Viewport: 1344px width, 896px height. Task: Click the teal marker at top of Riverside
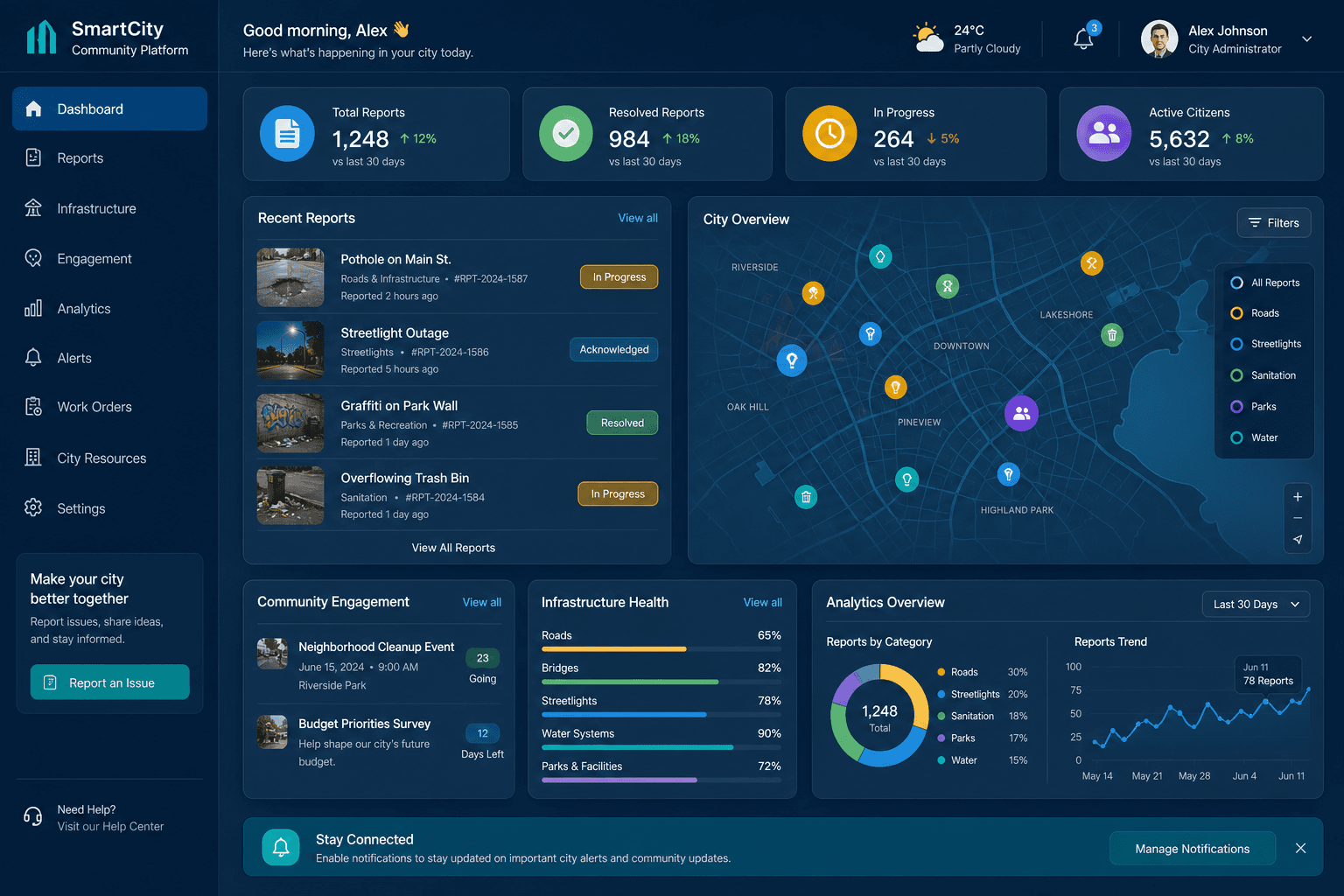click(x=880, y=256)
